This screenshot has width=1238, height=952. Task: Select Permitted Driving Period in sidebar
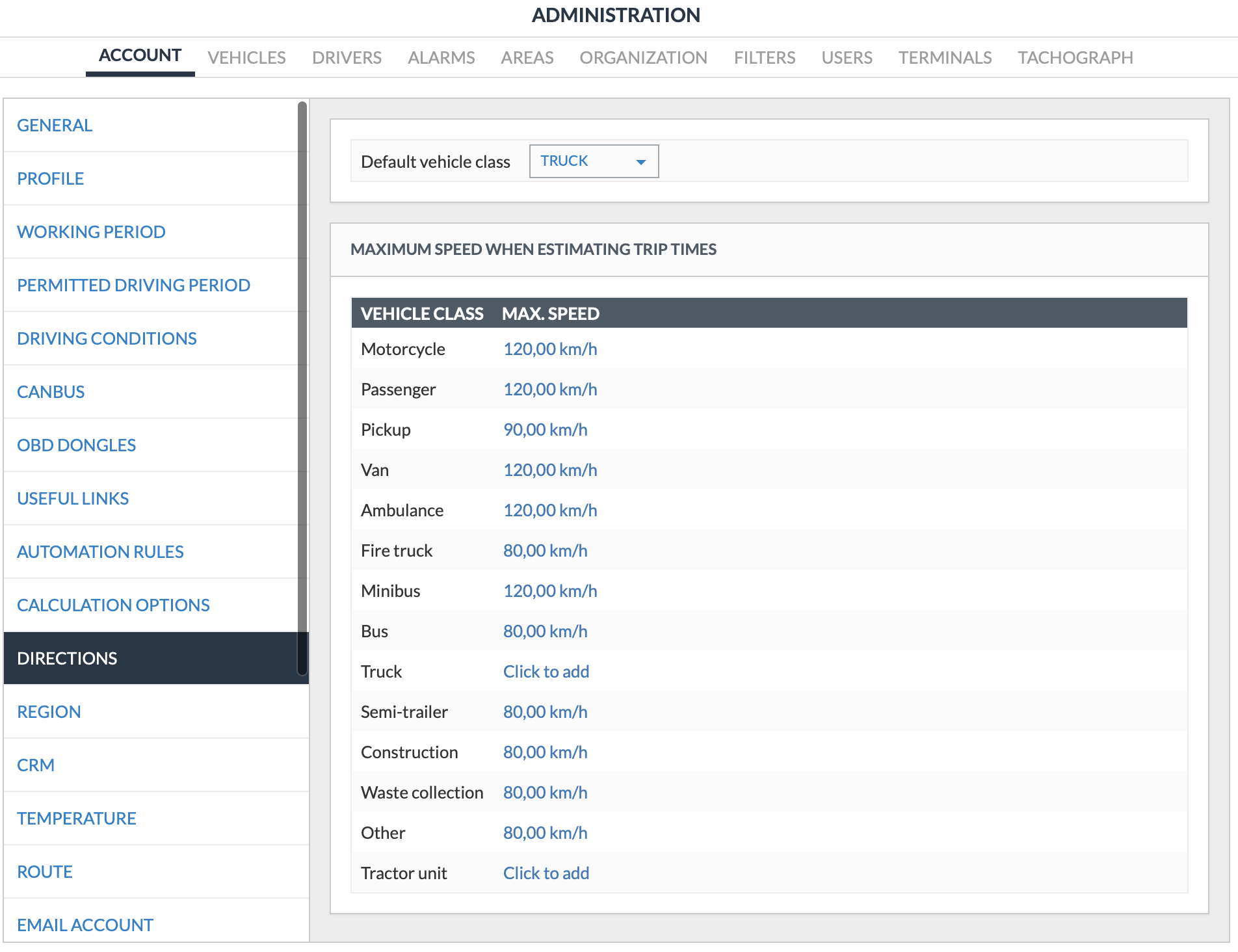133,285
